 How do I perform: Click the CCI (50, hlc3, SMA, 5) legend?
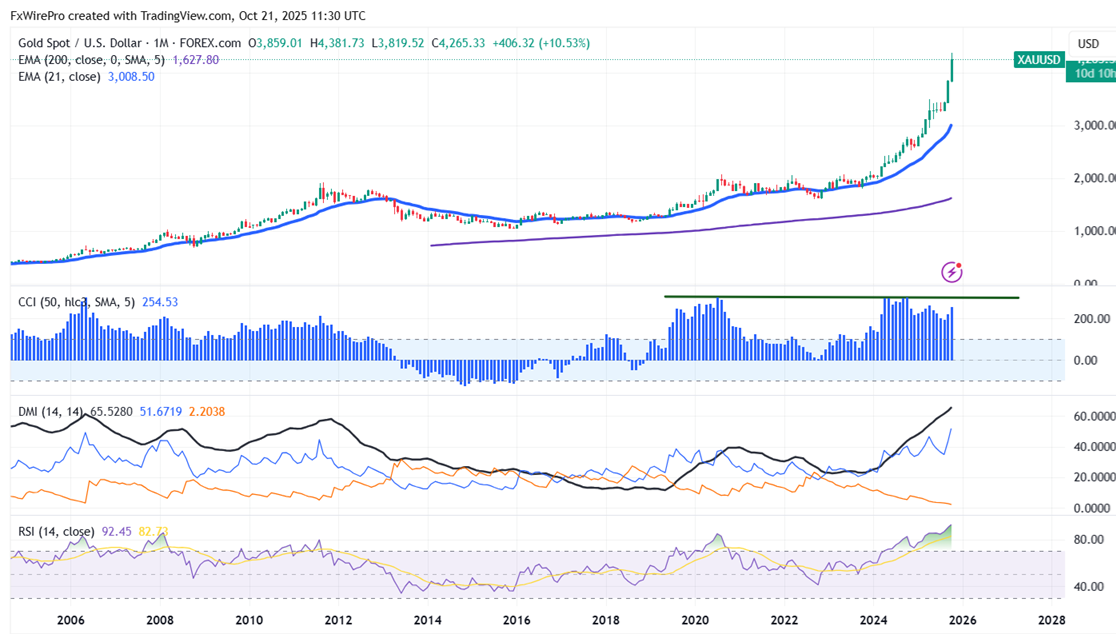[x=76, y=302]
